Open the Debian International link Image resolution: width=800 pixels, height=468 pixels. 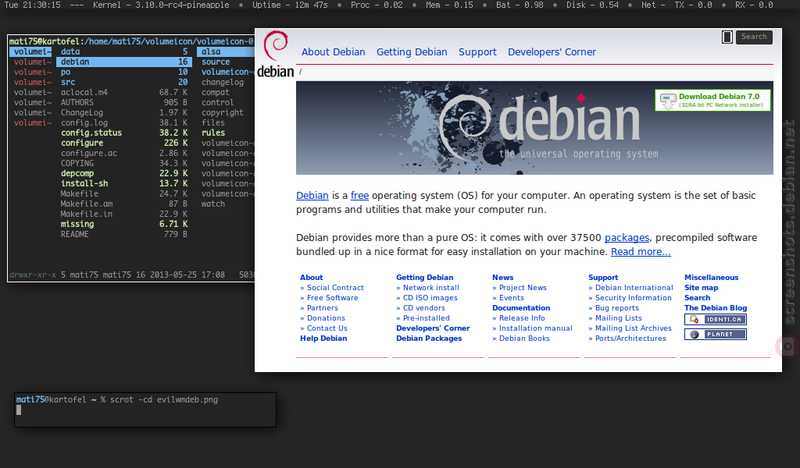[634, 288]
